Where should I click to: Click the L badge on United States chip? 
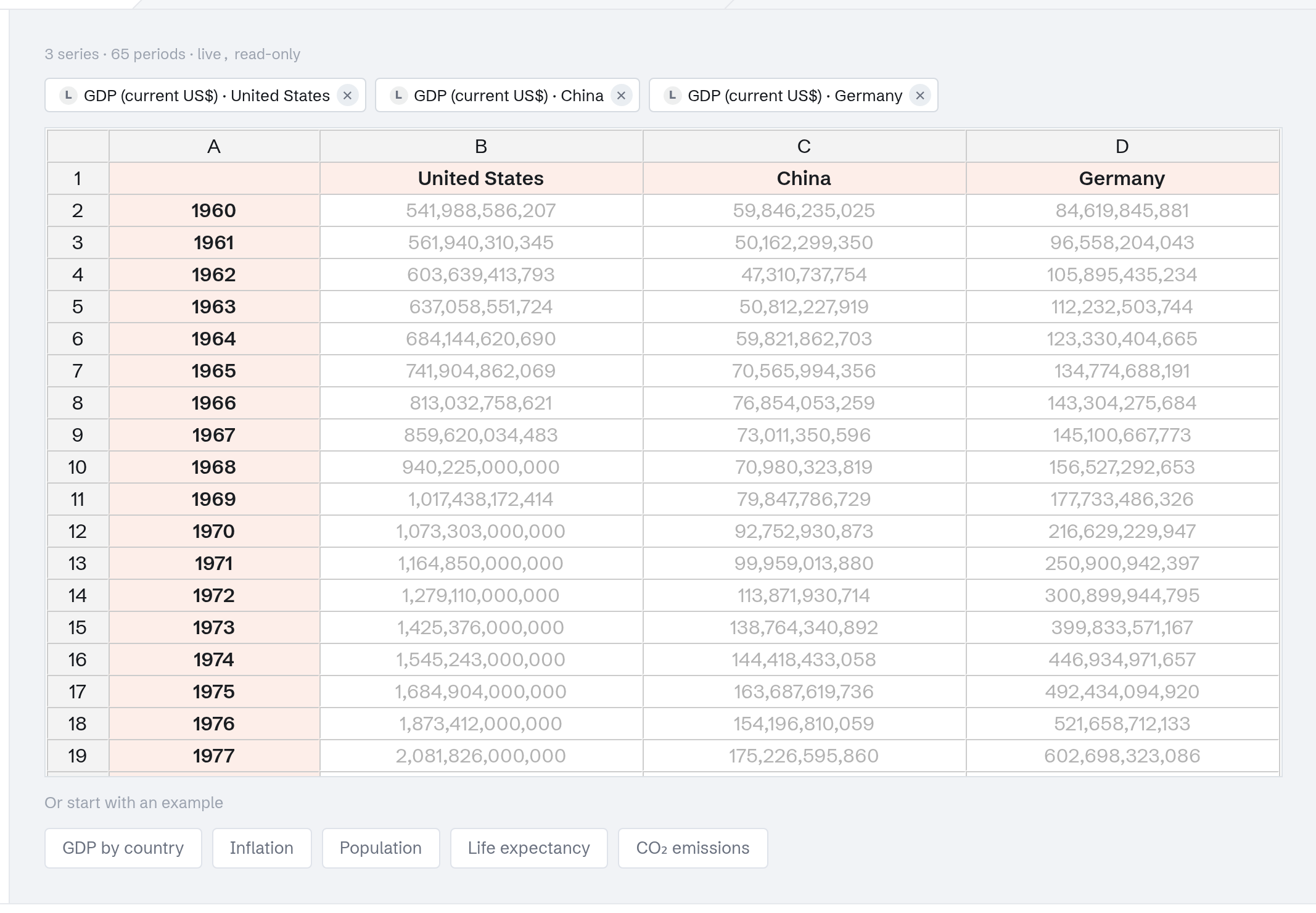(68, 96)
